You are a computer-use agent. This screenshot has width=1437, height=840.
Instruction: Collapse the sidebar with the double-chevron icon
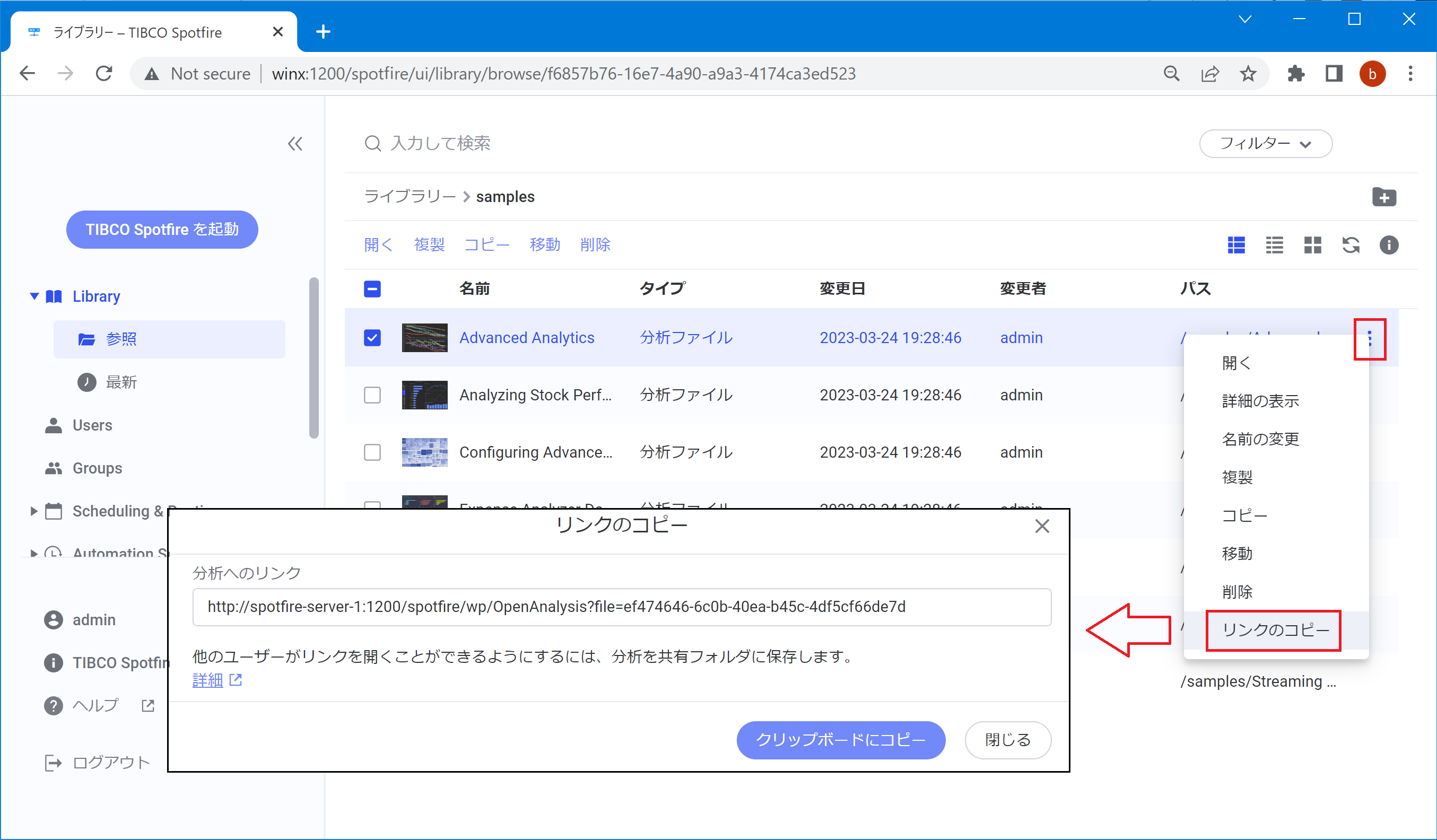coord(295,144)
